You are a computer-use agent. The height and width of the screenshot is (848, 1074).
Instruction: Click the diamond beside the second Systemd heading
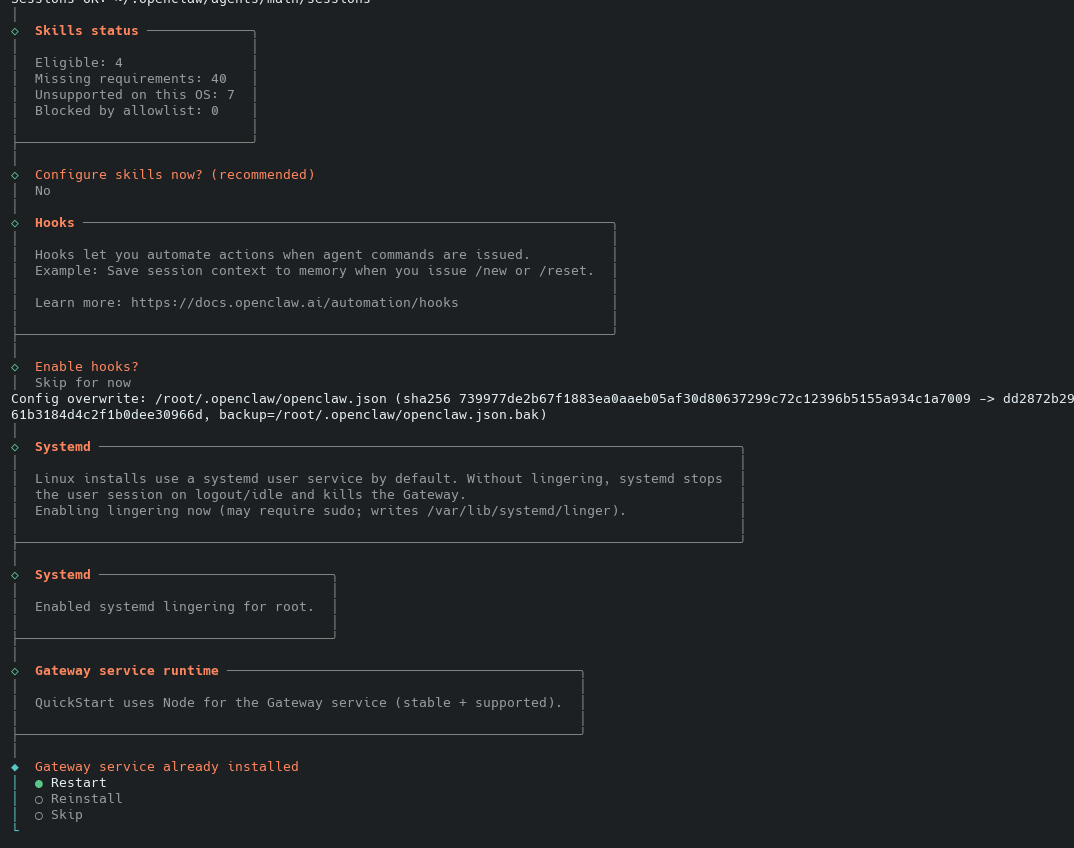pyautogui.click(x=15, y=575)
